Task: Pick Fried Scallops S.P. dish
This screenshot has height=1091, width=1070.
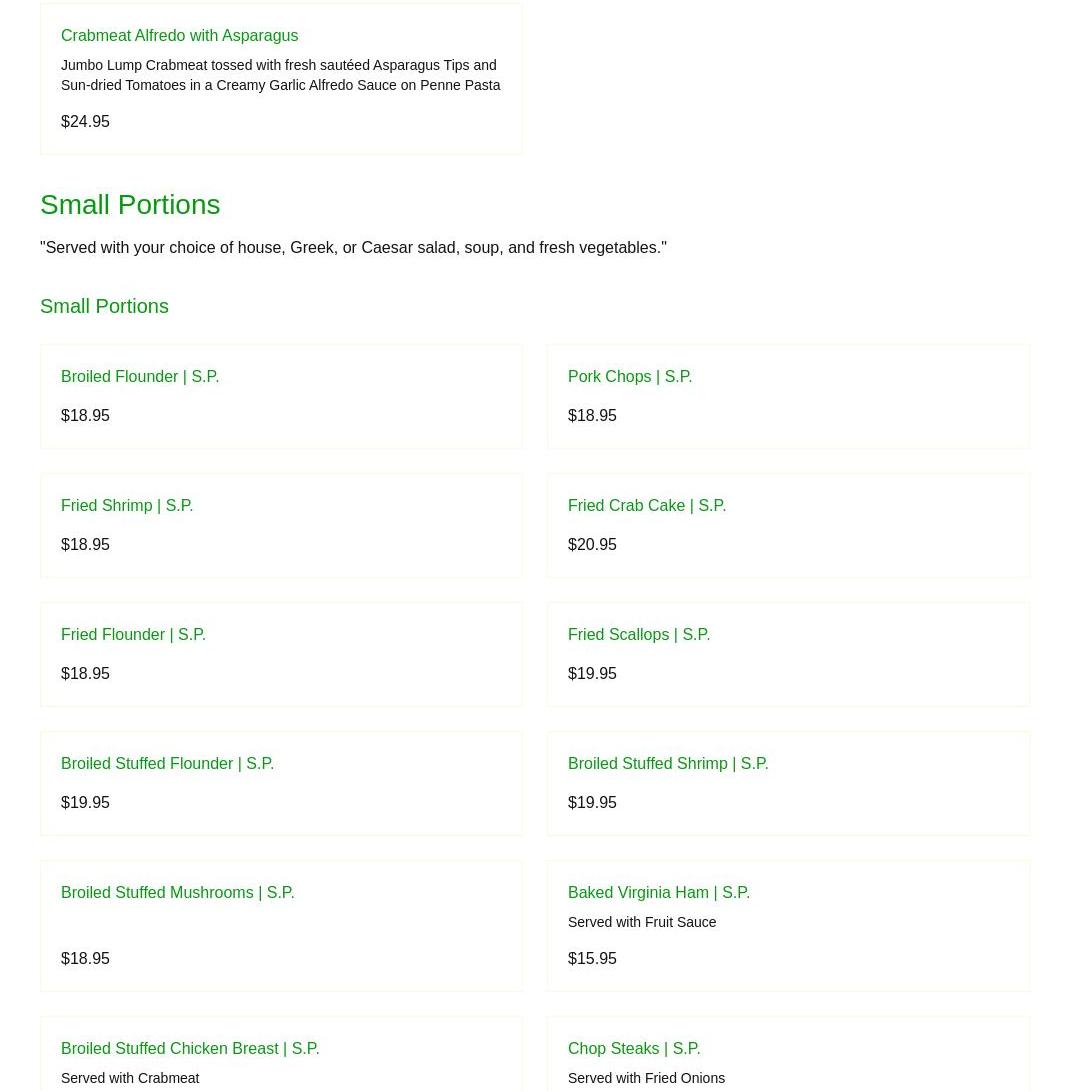Action: point(639,635)
